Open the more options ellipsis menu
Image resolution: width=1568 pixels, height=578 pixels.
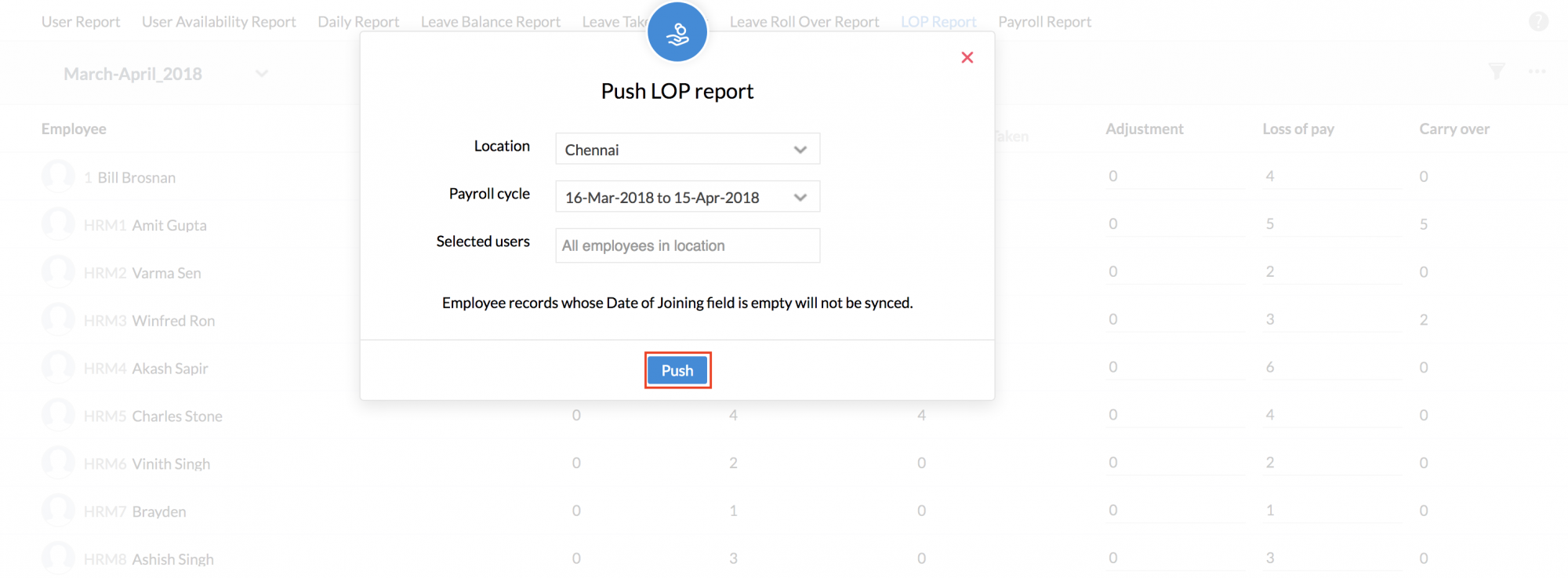(1537, 71)
